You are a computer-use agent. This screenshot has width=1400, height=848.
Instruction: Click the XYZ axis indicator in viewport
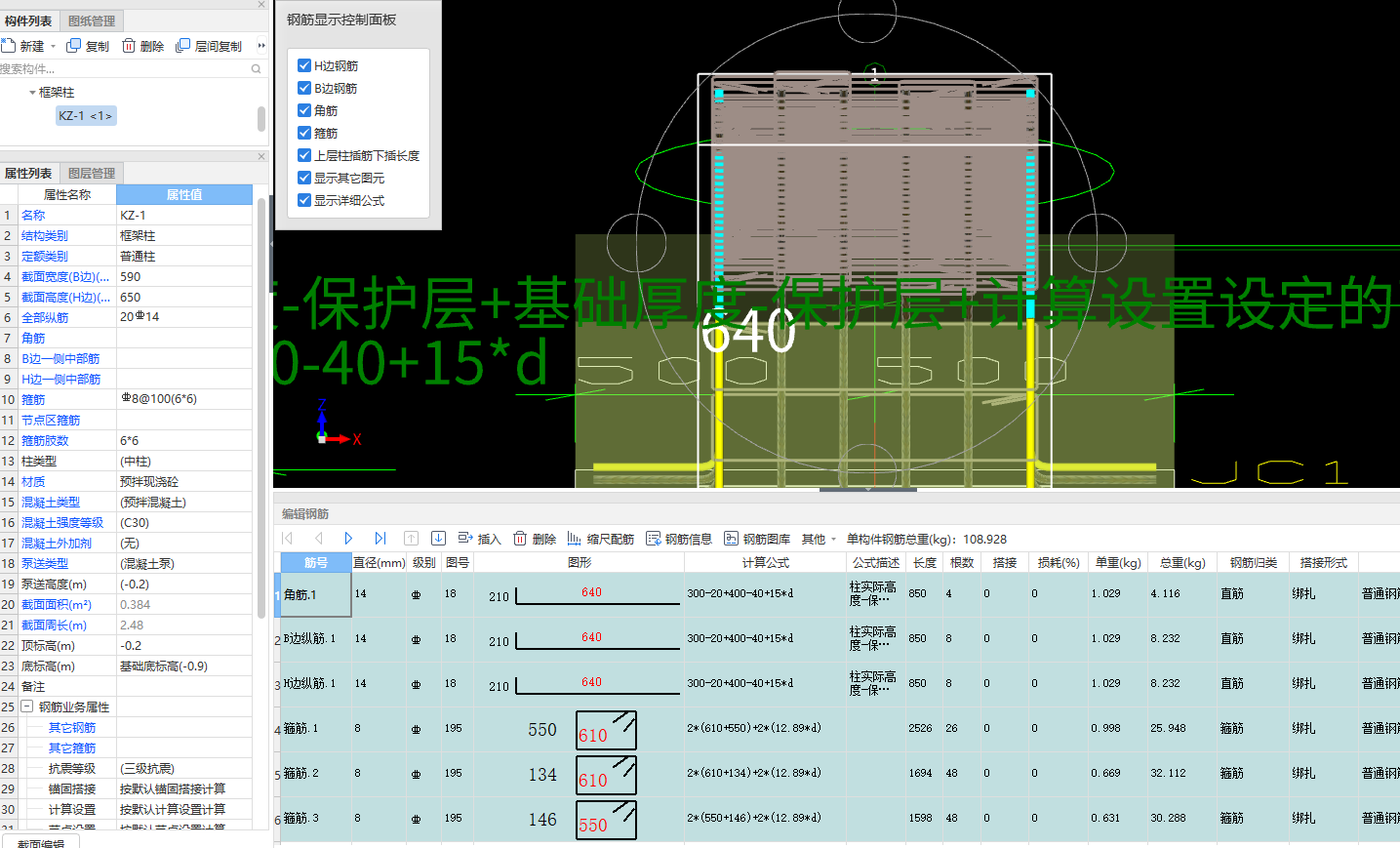tap(337, 424)
